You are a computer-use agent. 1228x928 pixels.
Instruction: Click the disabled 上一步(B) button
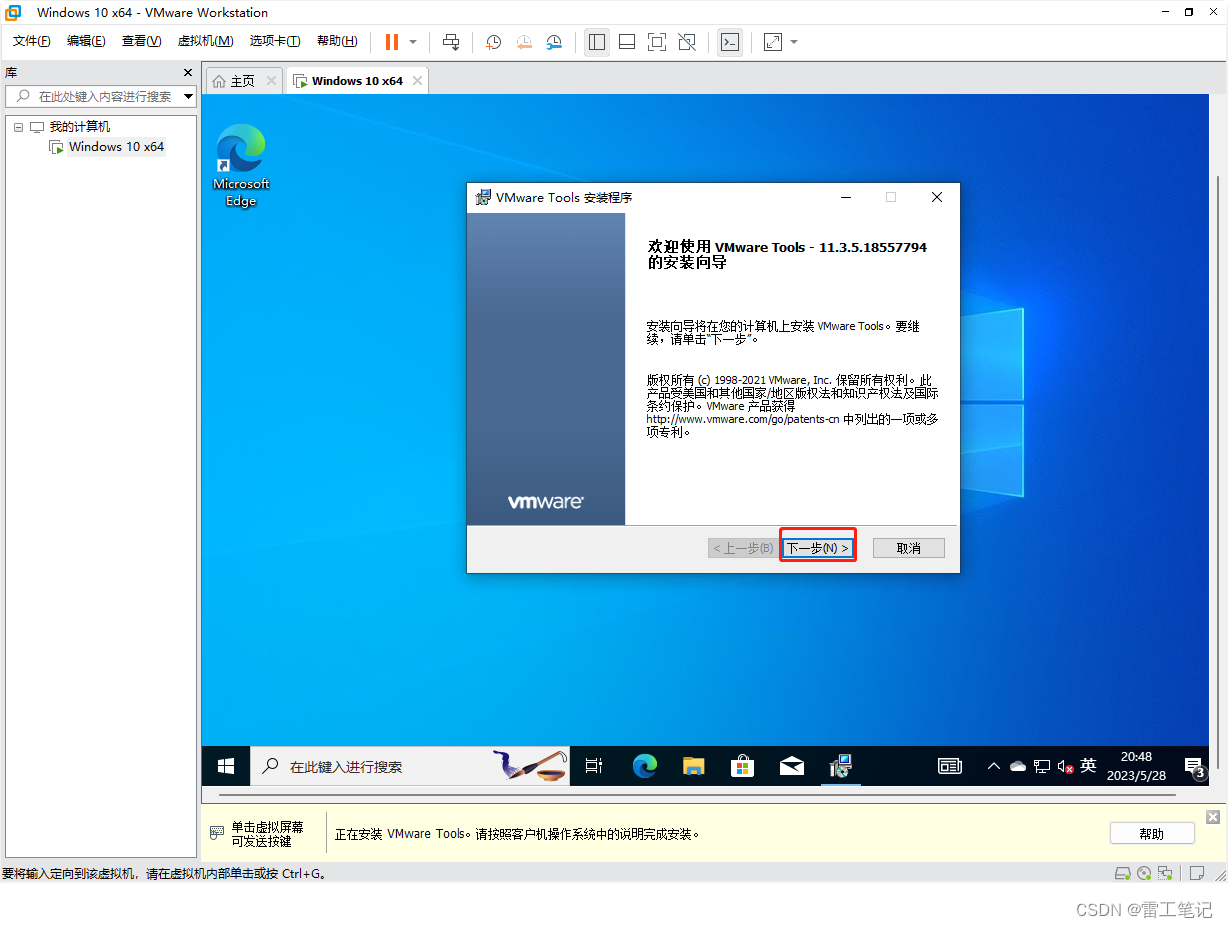point(742,548)
